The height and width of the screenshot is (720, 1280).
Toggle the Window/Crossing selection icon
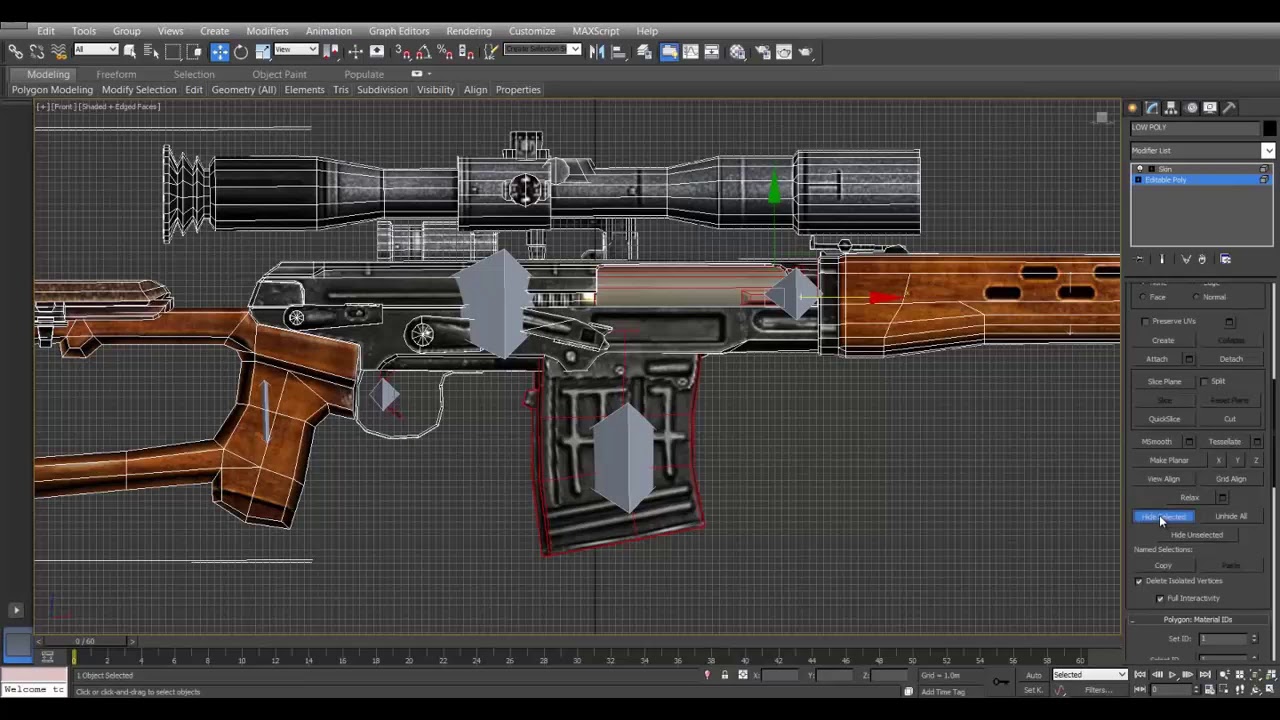(194, 51)
